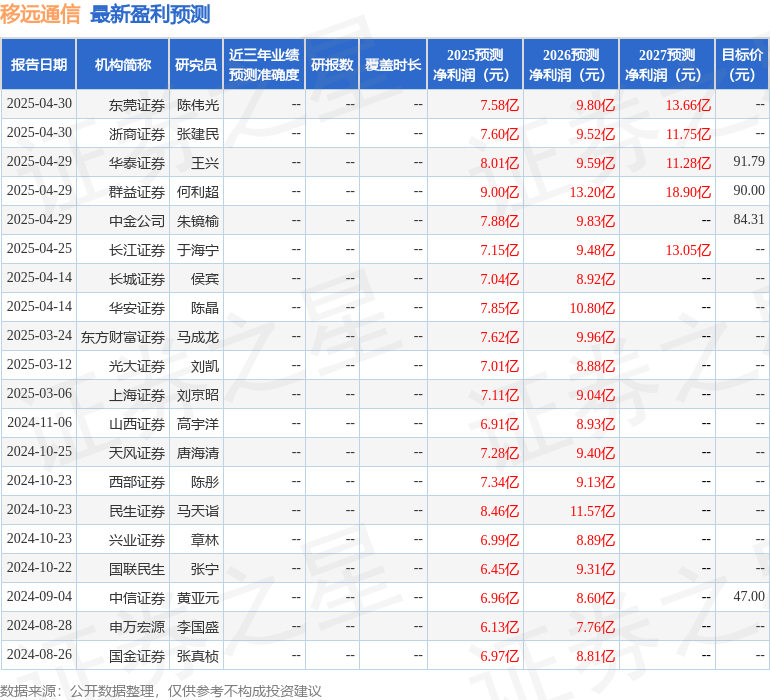Open the 华泰证券 institution entry
This screenshot has width=770, height=700.
click(137, 163)
